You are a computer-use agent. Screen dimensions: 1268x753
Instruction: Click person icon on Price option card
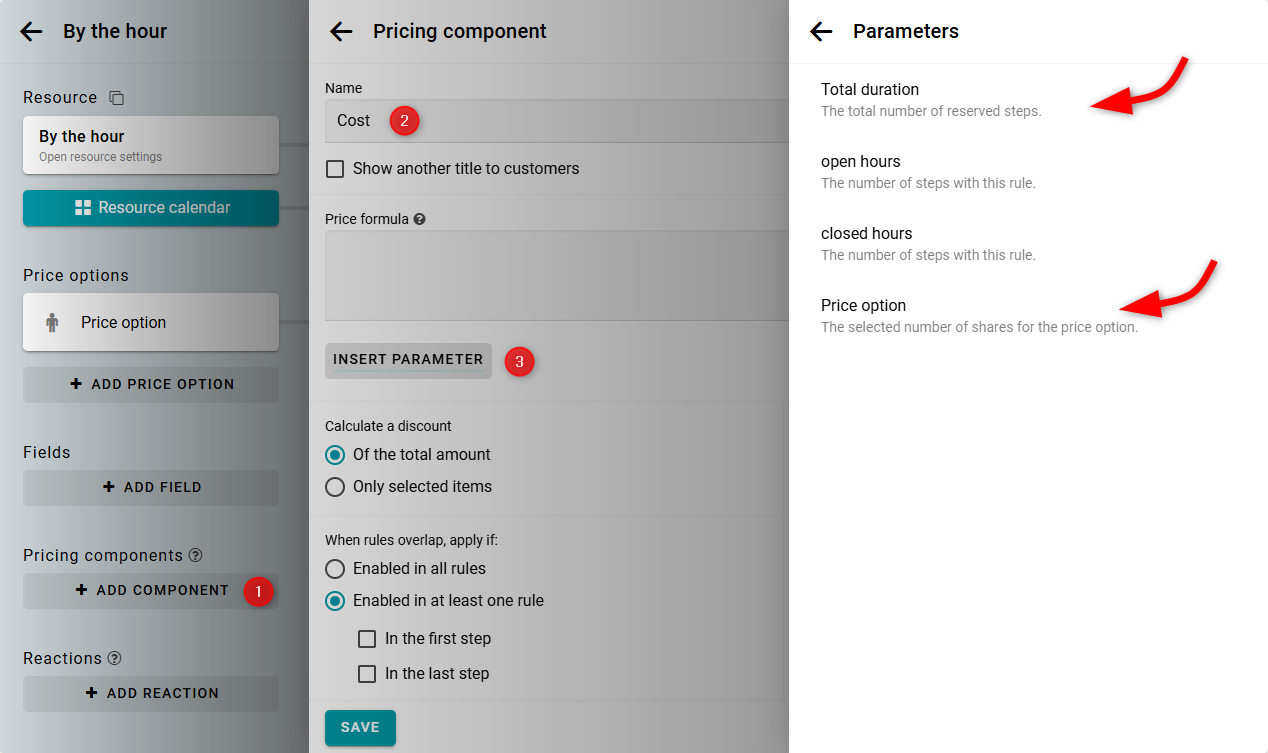[52, 323]
